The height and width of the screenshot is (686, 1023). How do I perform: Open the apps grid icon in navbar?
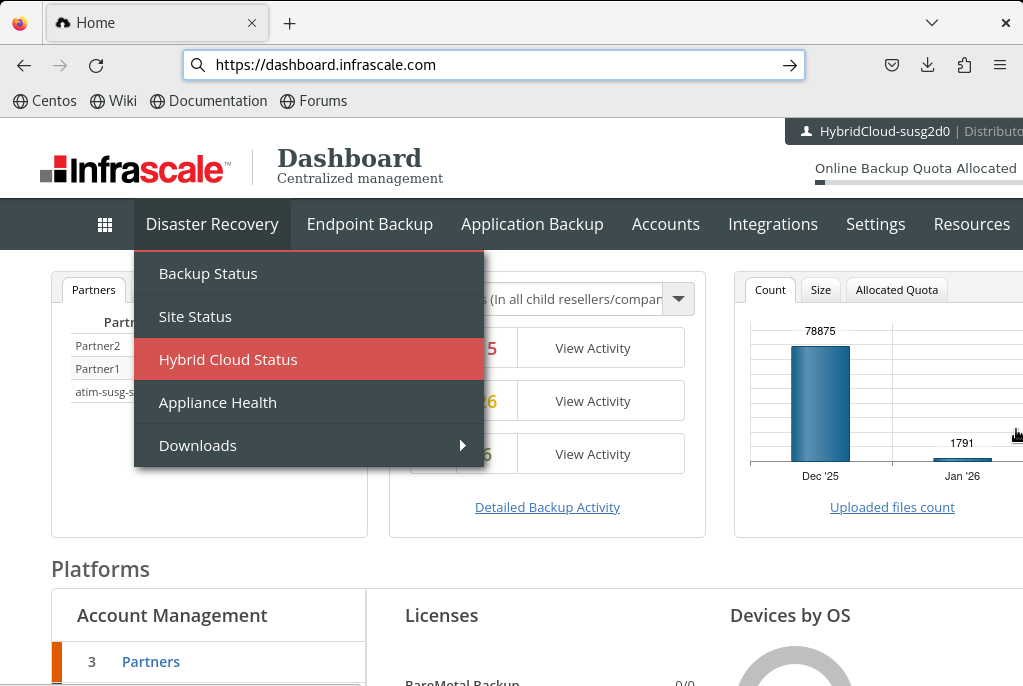pyautogui.click(x=105, y=225)
